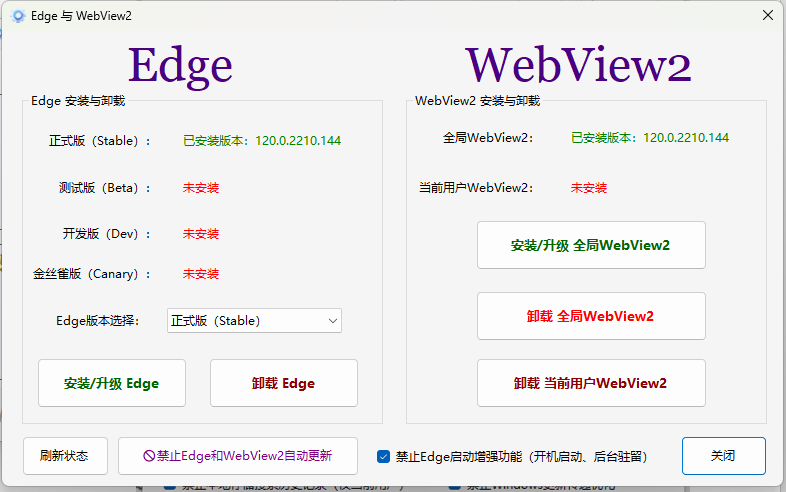This screenshot has height=492, width=786.
Task: Close the Edge 与 WebView2 dialog window
Action: tap(767, 16)
